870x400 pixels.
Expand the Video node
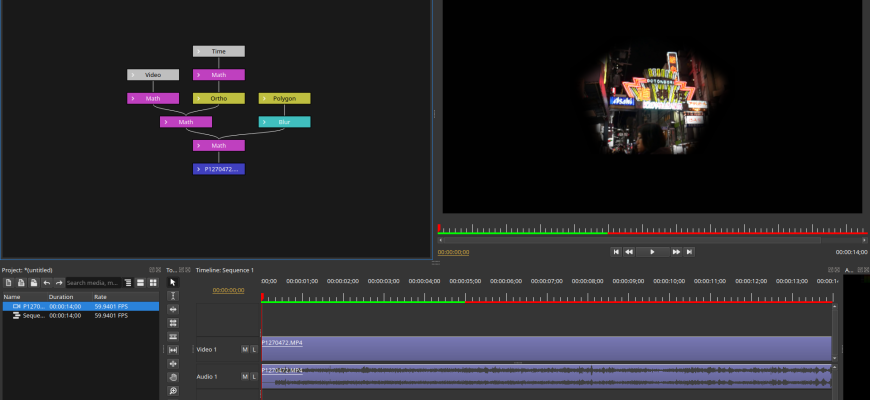pyautogui.click(x=133, y=75)
